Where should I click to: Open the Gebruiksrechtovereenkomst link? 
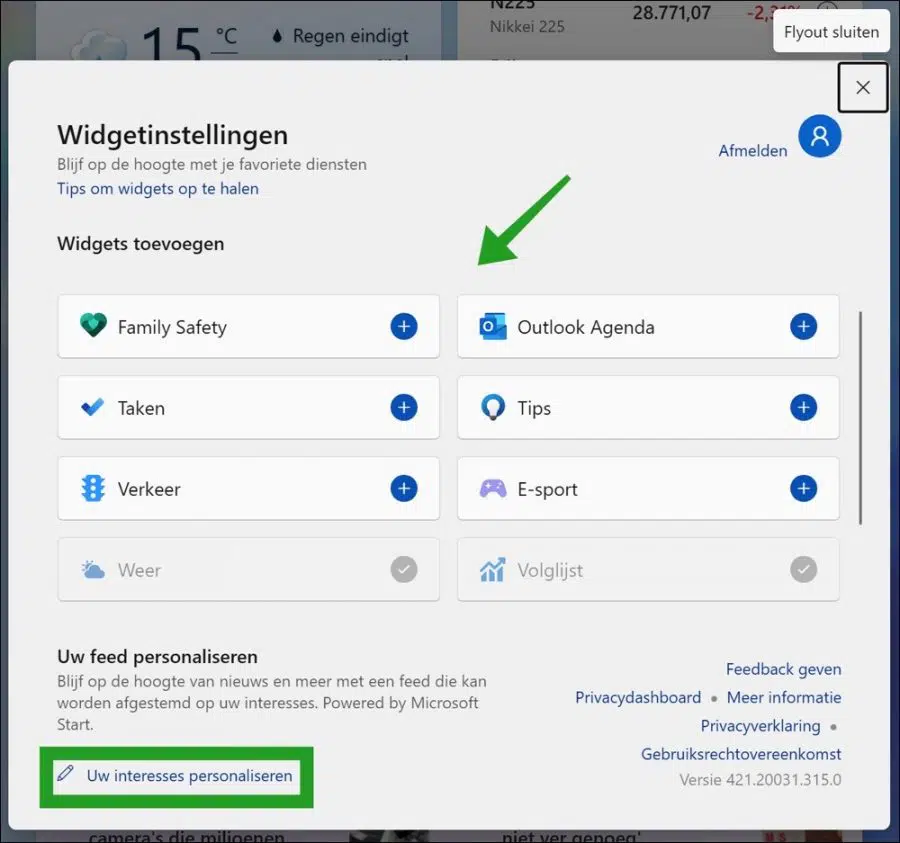coord(741,753)
